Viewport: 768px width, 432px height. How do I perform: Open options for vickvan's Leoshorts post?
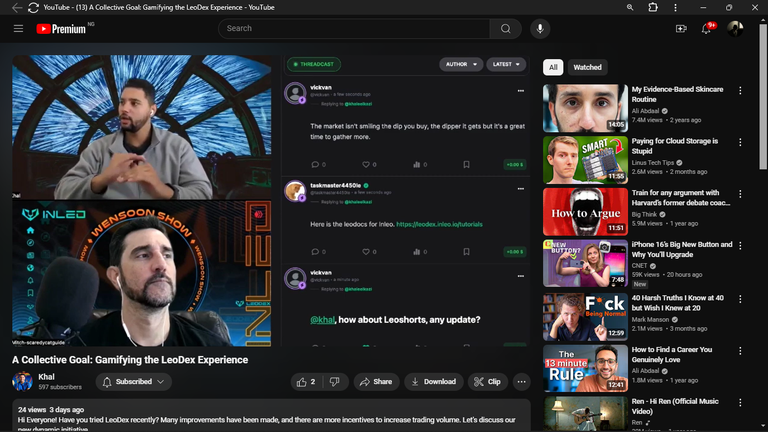(521, 276)
